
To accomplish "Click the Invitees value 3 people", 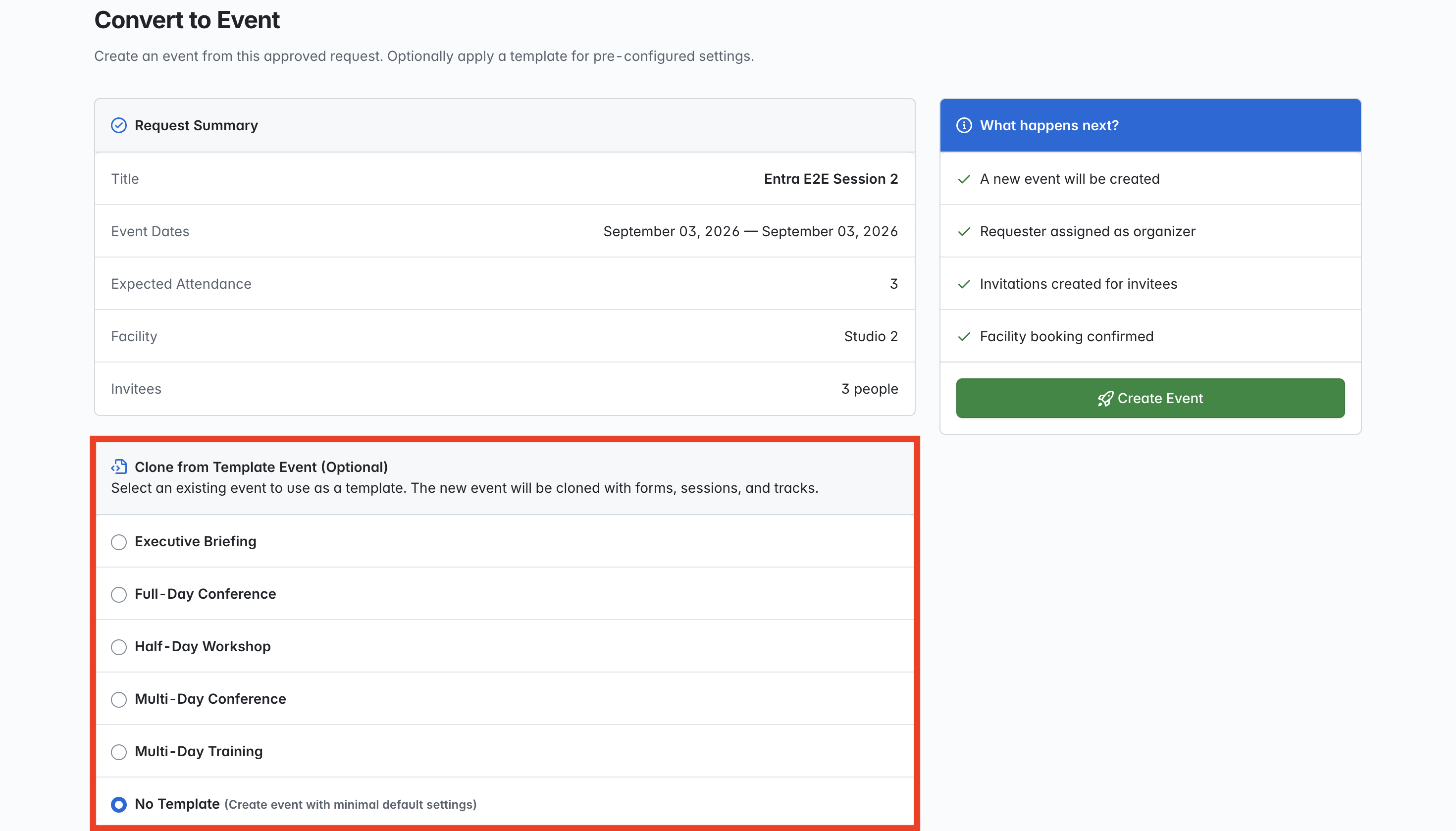I will point(870,389).
